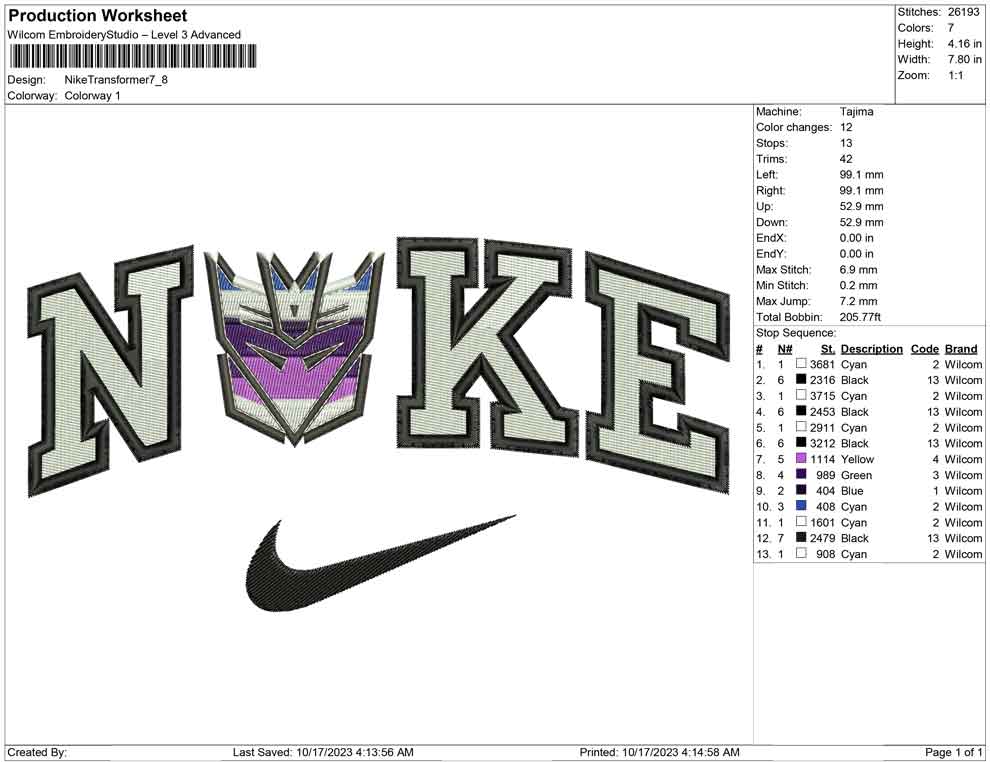Select the Max Jump value 7.2 mm
Screen dimensions: 990x762
859,301
